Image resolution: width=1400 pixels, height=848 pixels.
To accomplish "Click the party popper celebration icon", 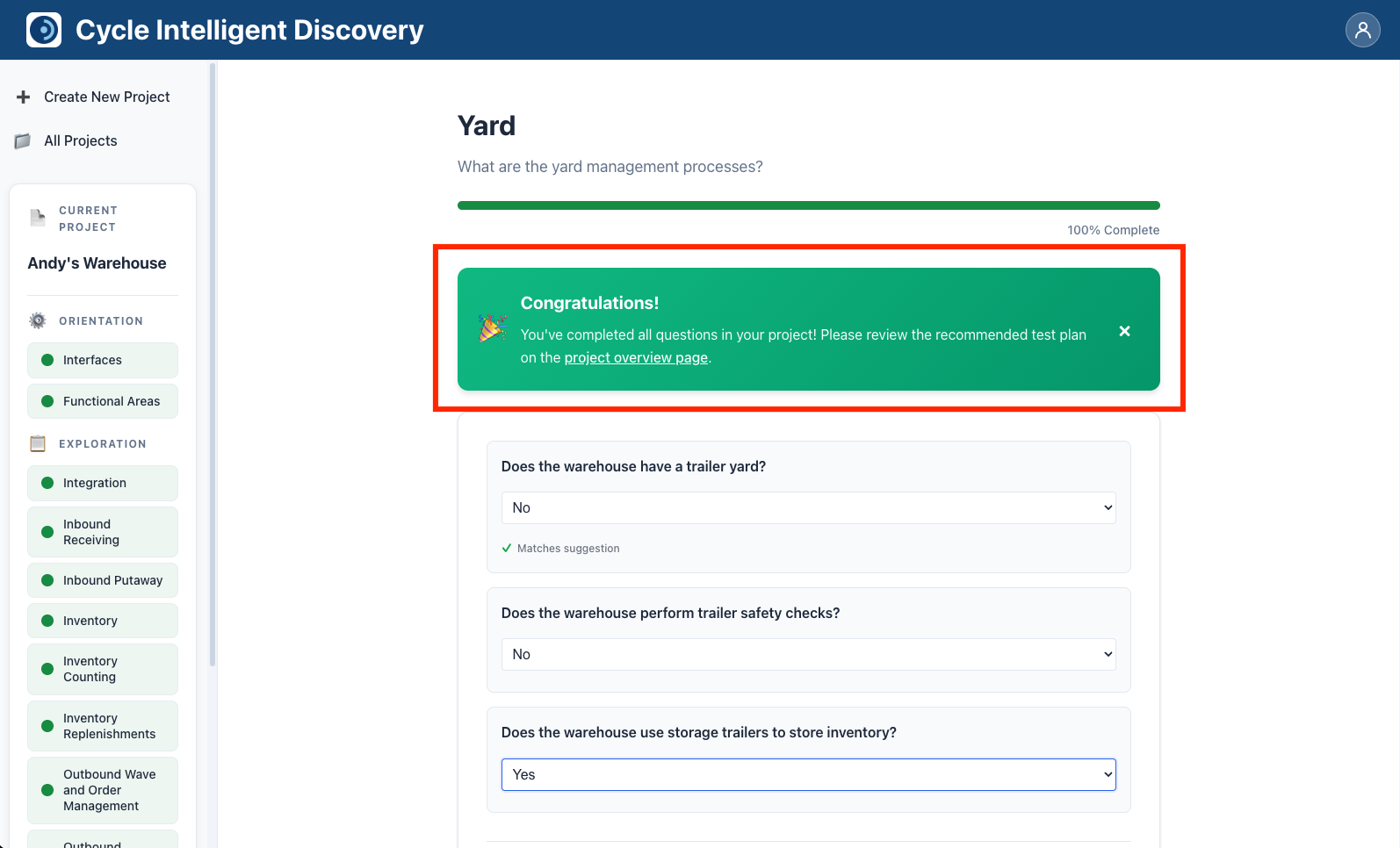I will 492,328.
